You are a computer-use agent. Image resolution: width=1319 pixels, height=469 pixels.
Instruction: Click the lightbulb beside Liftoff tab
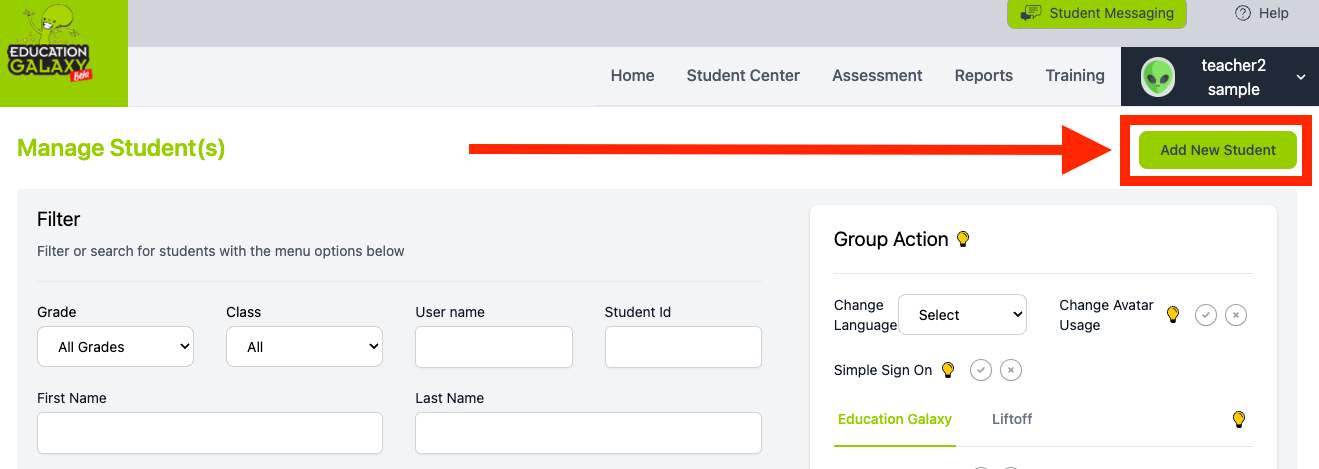(x=1239, y=419)
